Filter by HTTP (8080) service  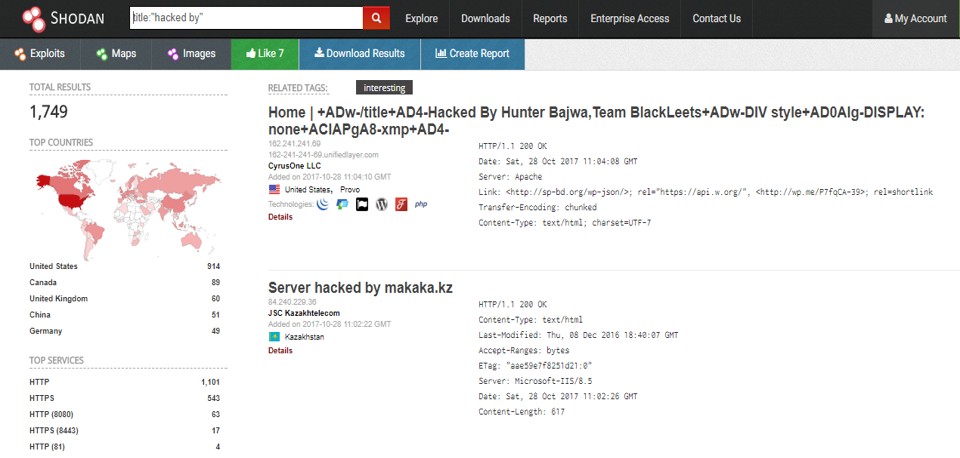(x=124, y=415)
